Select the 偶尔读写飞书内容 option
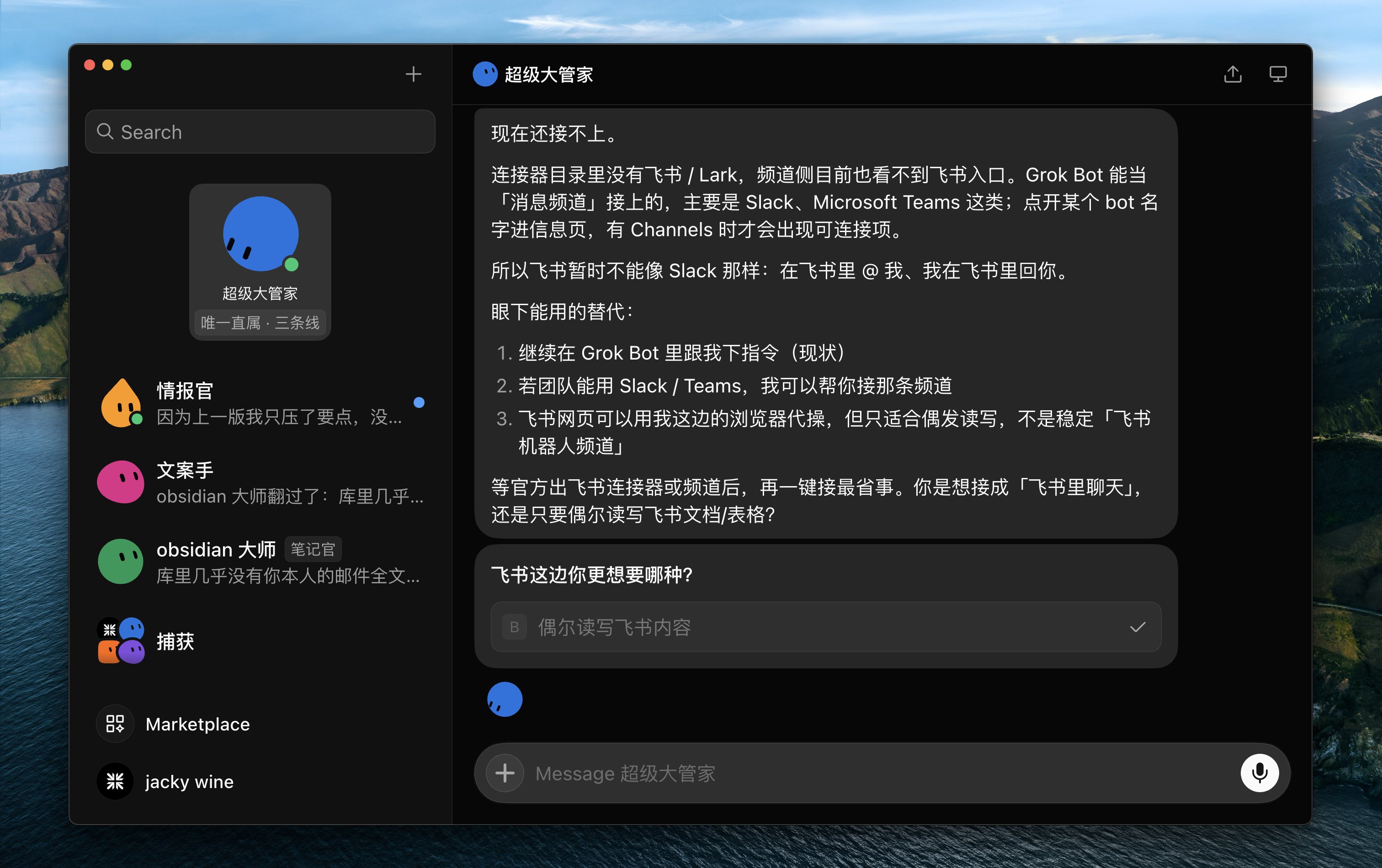 (x=826, y=627)
